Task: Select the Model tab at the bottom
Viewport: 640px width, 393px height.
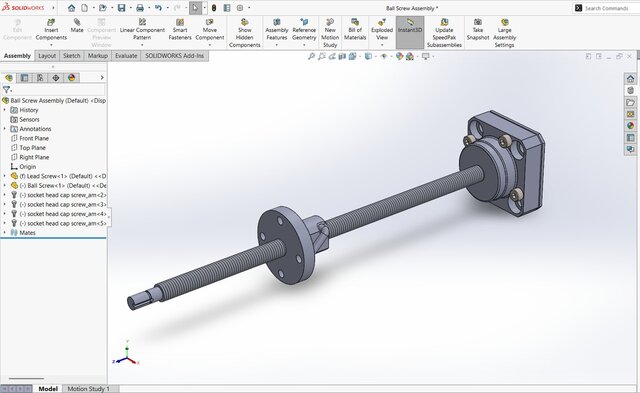Action: 48,389
